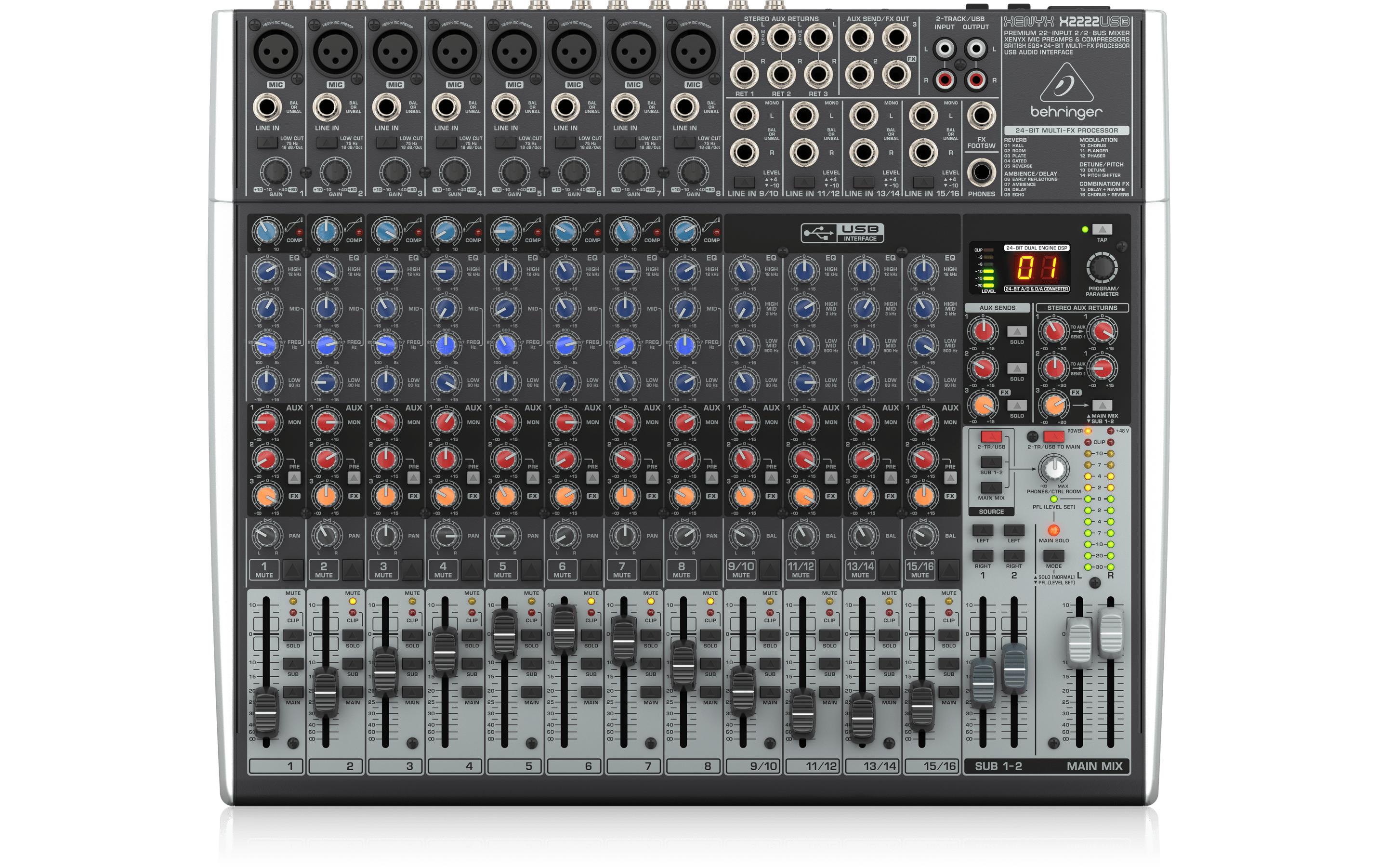Click the XENYX X2222USB model name

point(1066,22)
